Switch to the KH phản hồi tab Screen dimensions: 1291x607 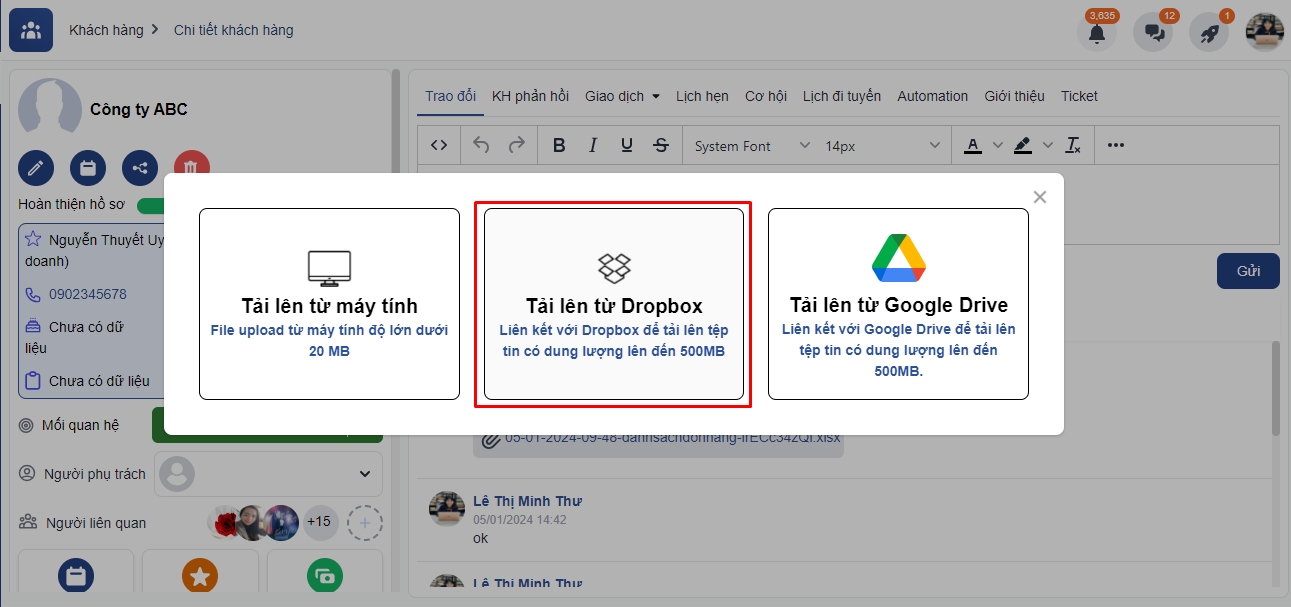[x=530, y=96]
